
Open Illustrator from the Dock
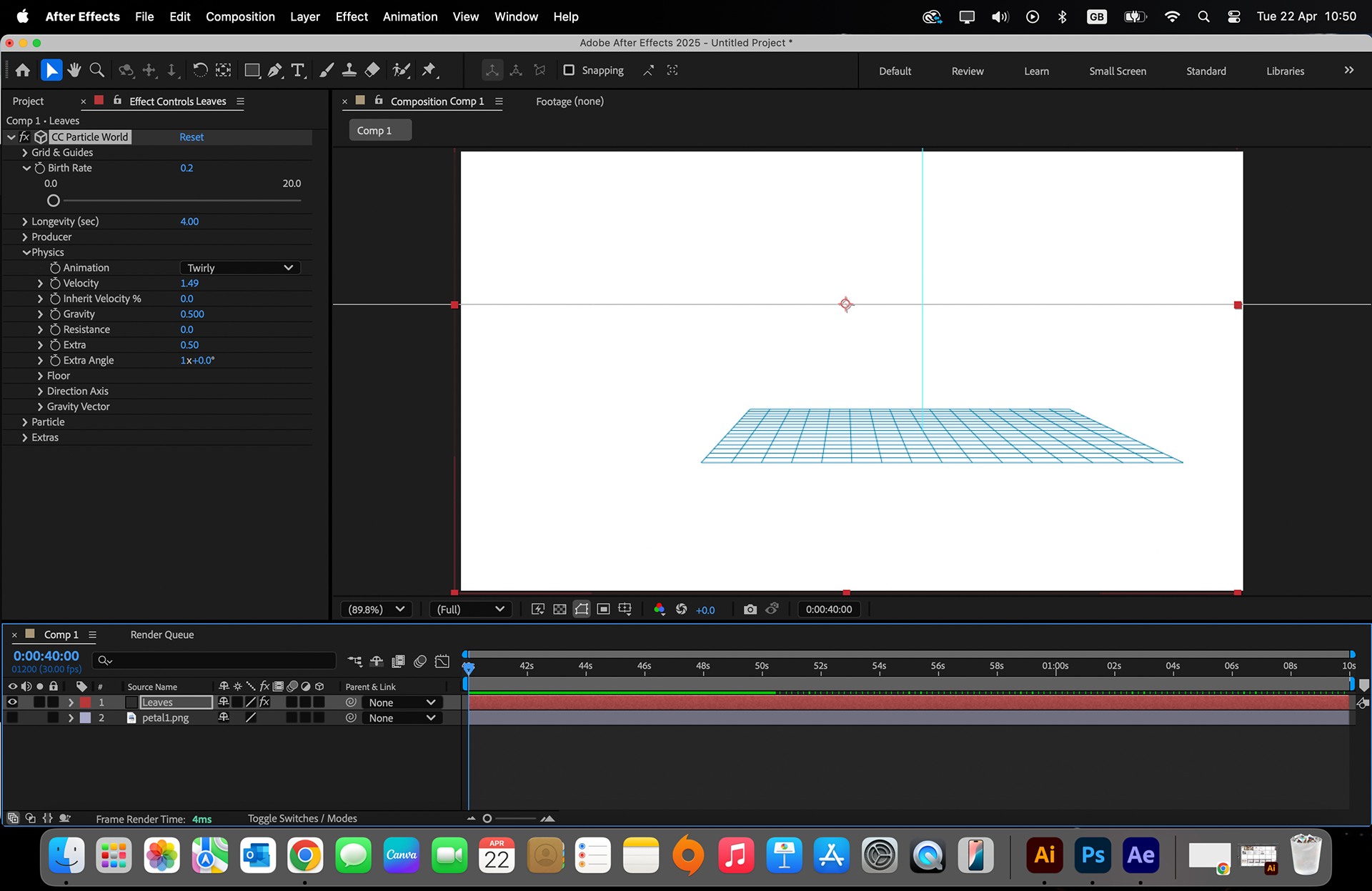tap(1045, 855)
